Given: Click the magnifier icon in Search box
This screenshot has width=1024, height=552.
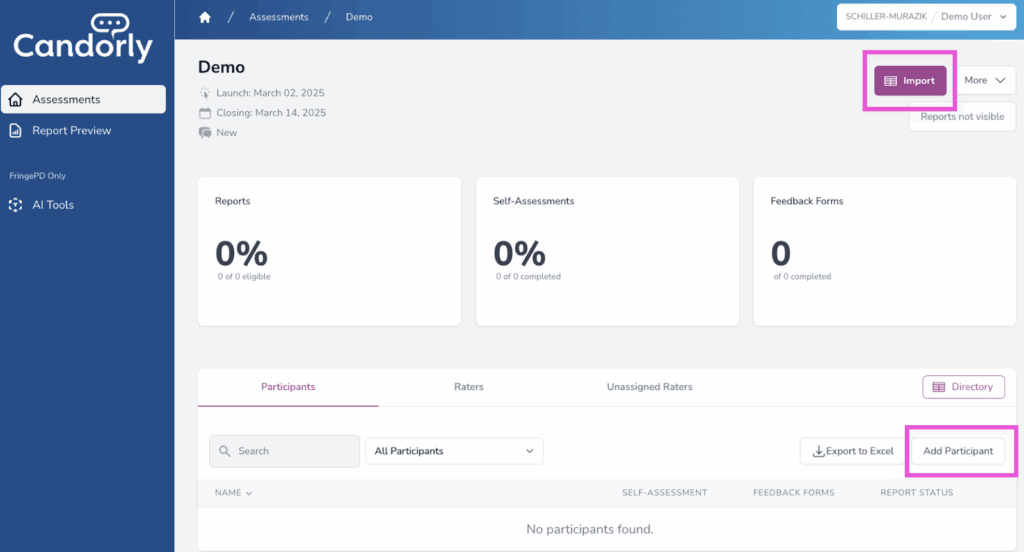Looking at the screenshot, I should [x=225, y=451].
